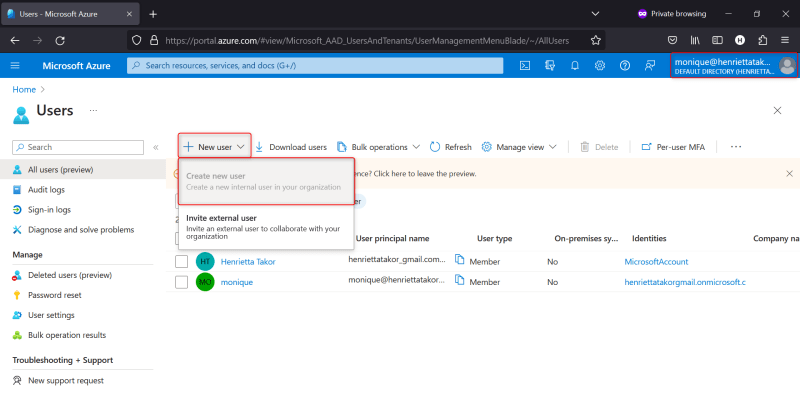Click the HT avatar for Henrietta Takor
Viewport: 800px width, 420px height.
[x=205, y=261]
